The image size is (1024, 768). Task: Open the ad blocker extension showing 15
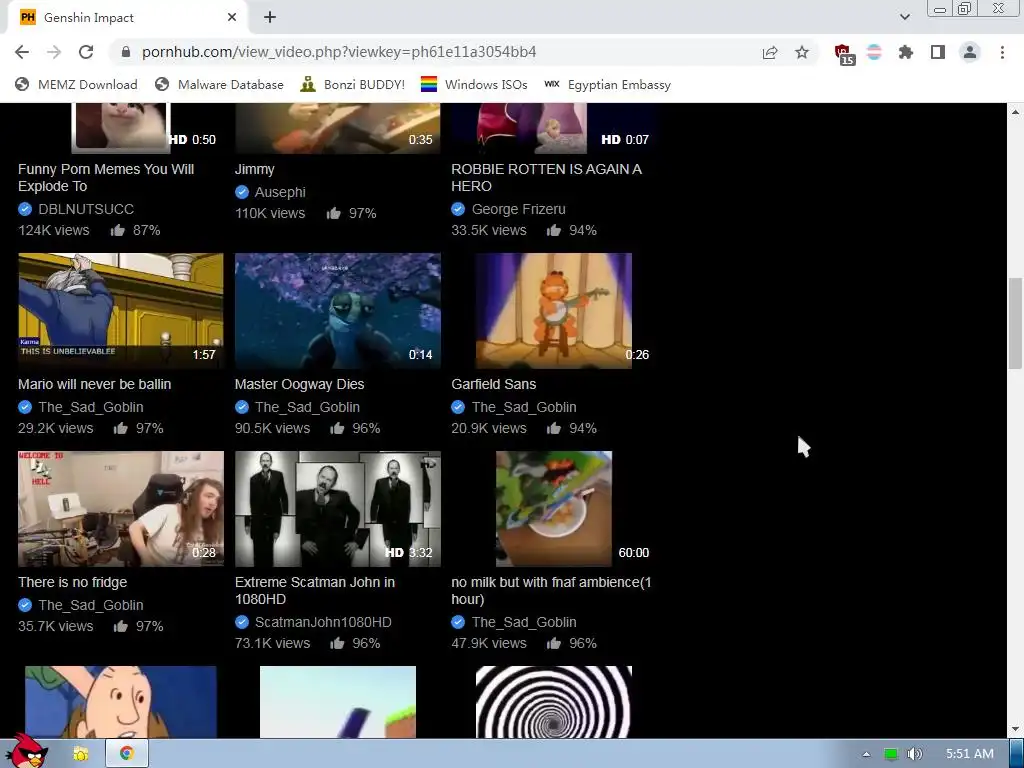(844, 54)
